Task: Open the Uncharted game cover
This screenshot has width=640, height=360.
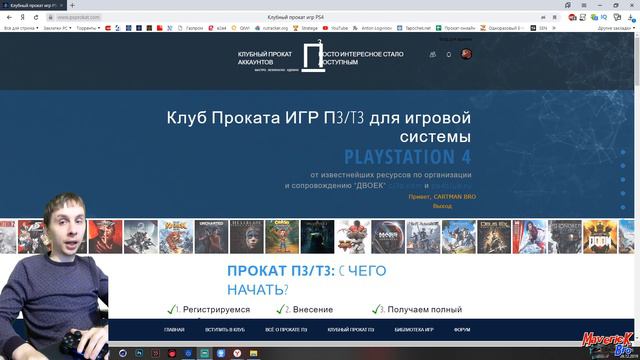Action: pyautogui.click(x=211, y=237)
